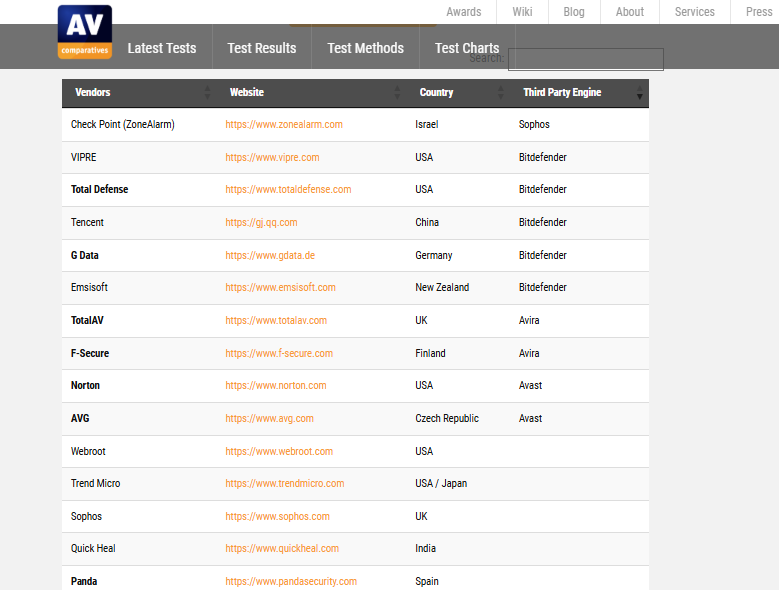Sort table by Vendors column arrows
779x590 pixels.
pyautogui.click(x=207, y=92)
